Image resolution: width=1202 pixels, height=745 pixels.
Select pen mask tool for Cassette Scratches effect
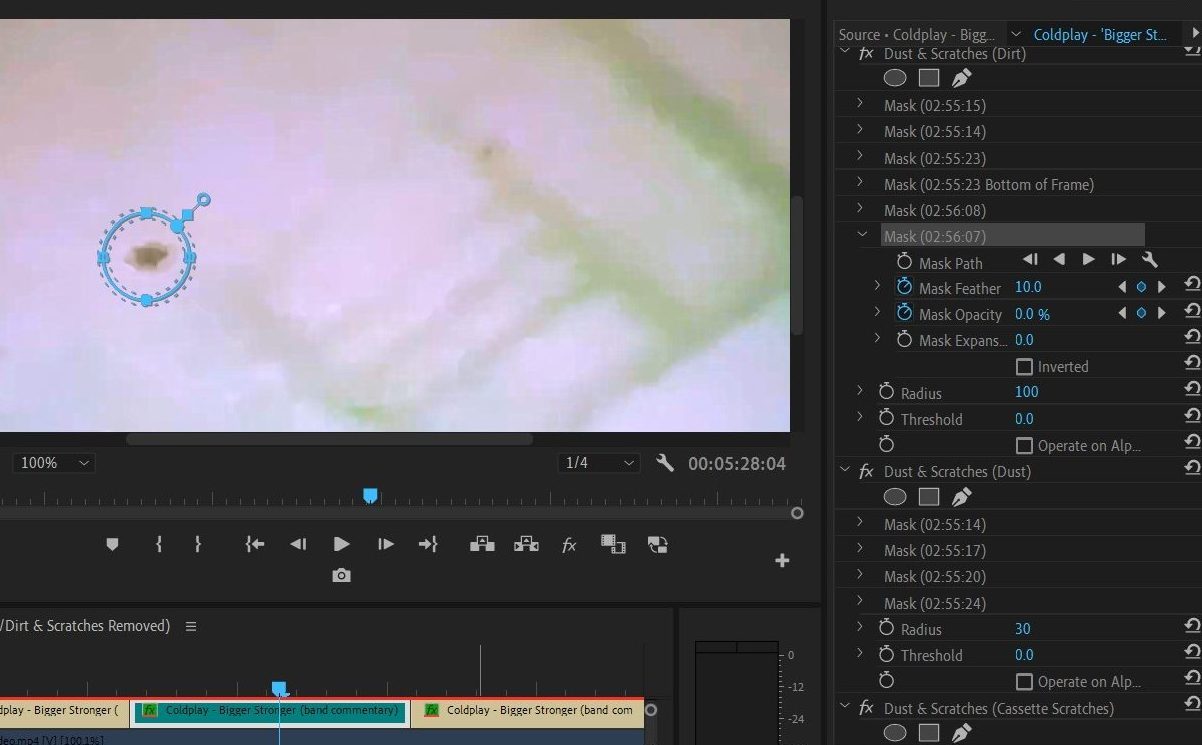[961, 733]
